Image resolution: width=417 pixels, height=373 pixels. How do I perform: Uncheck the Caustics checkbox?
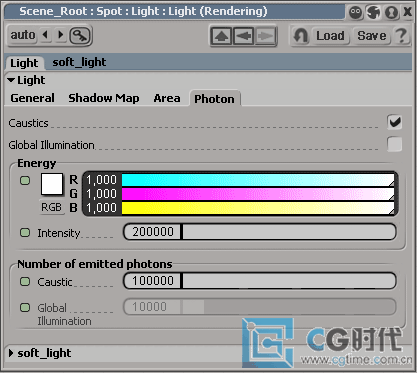pyautogui.click(x=395, y=122)
